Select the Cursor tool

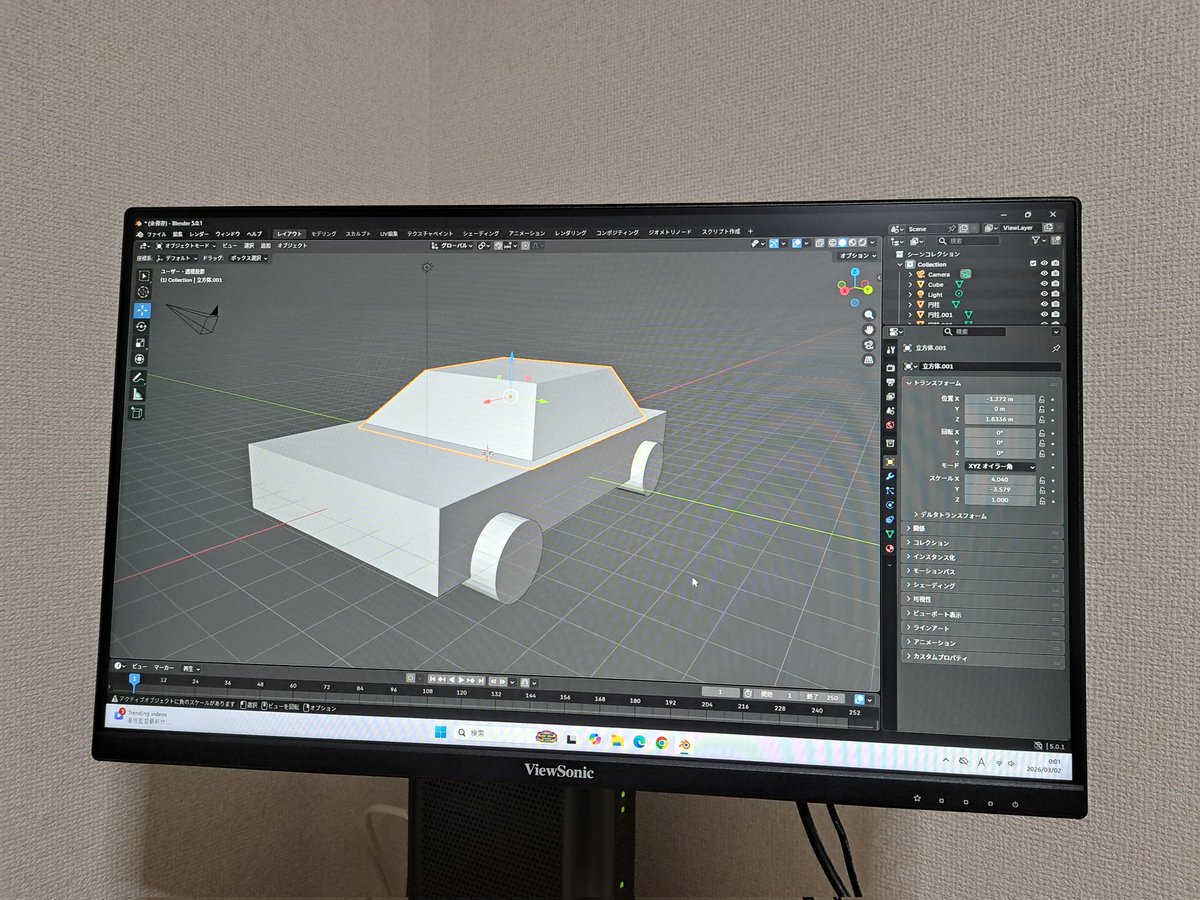(x=142, y=292)
